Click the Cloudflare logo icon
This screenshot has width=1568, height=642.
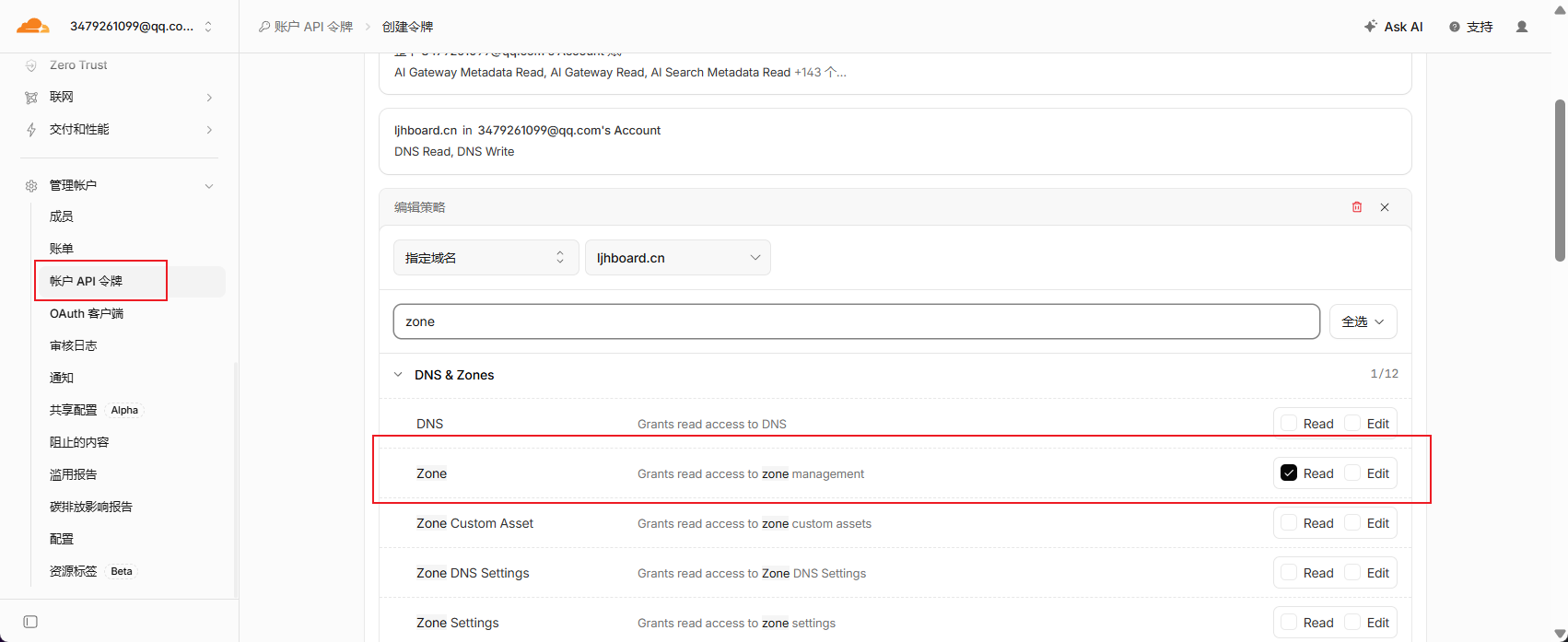(33, 26)
